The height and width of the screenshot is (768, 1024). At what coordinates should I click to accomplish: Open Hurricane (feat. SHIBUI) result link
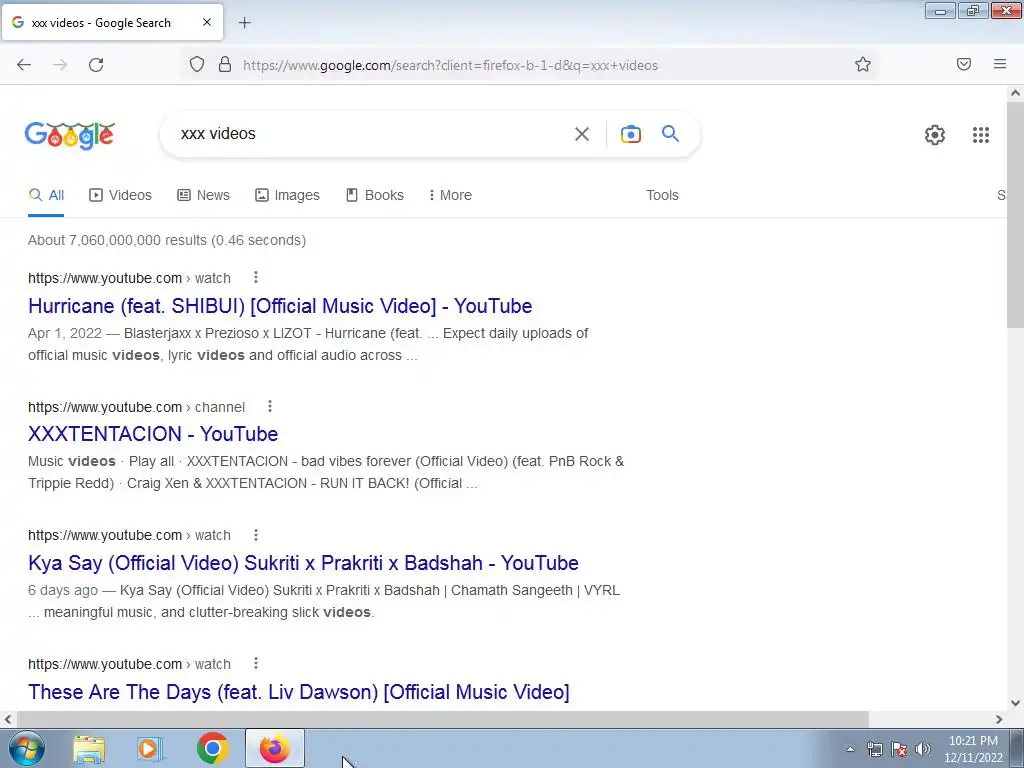[280, 306]
